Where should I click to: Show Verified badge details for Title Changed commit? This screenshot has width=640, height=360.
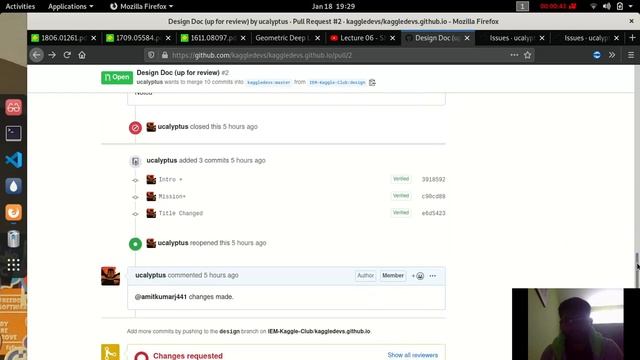click(x=401, y=213)
